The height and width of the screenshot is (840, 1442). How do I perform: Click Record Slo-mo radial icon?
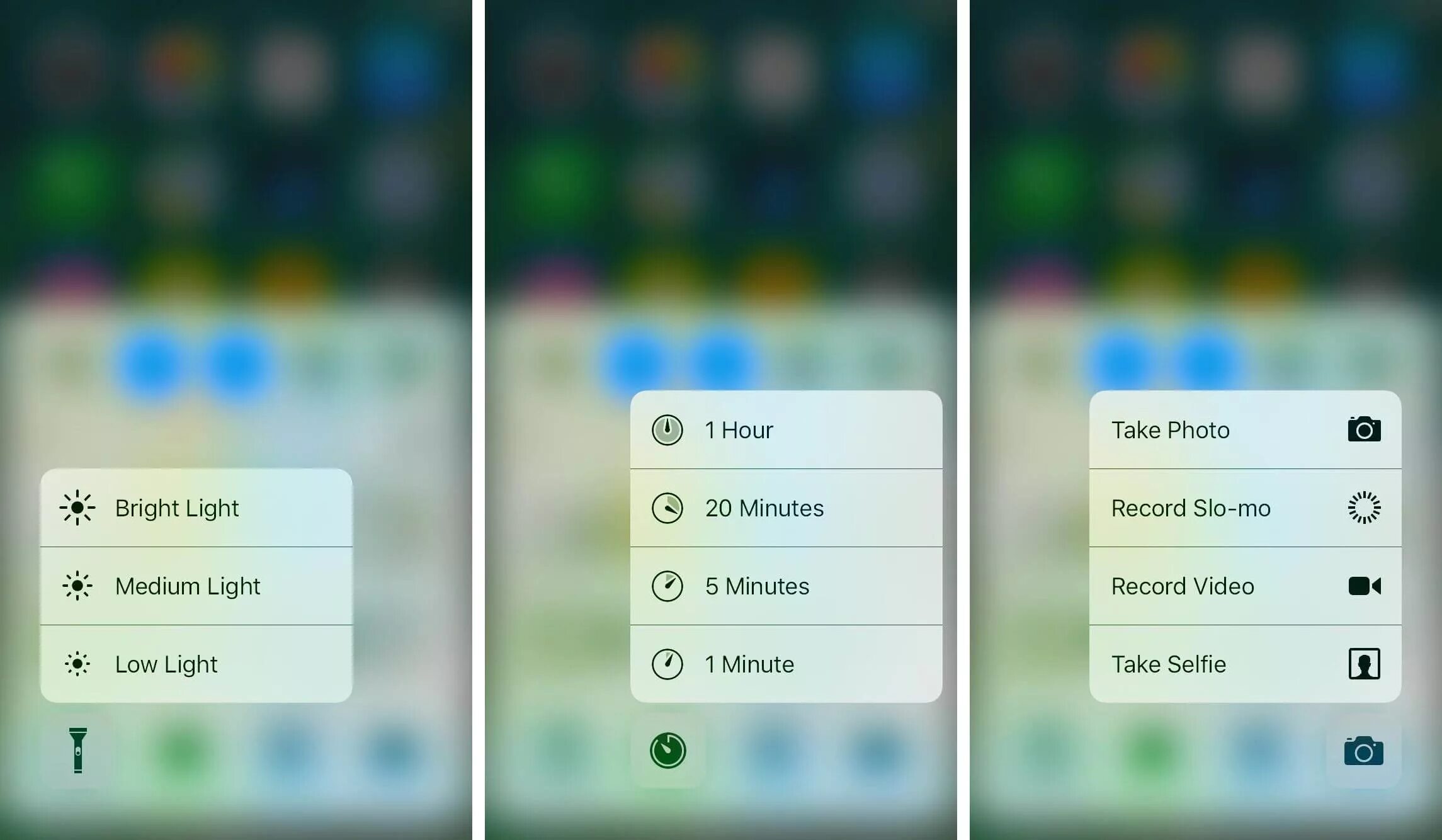pyautogui.click(x=1361, y=508)
